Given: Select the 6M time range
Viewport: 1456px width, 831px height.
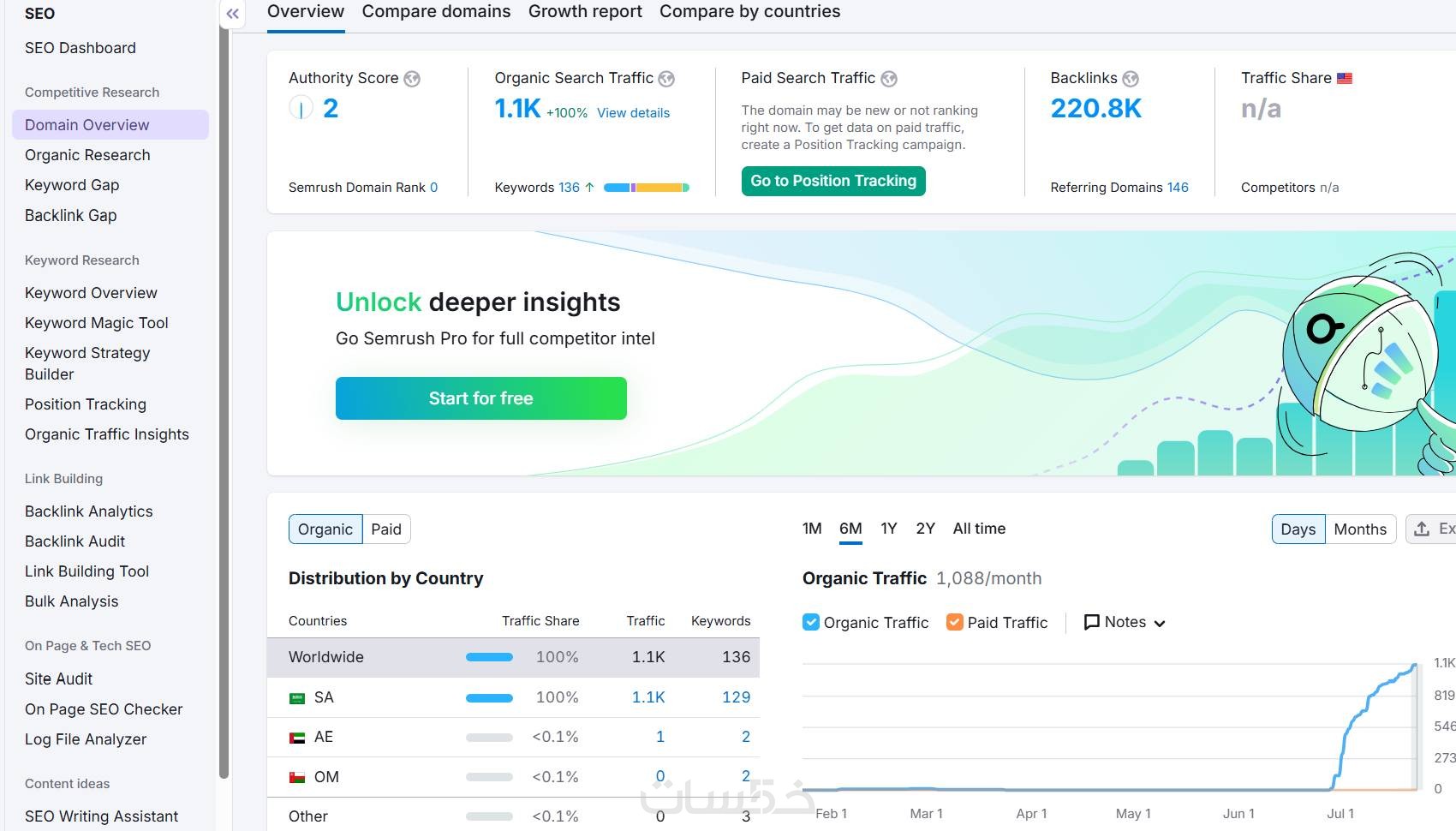Looking at the screenshot, I should [850, 529].
